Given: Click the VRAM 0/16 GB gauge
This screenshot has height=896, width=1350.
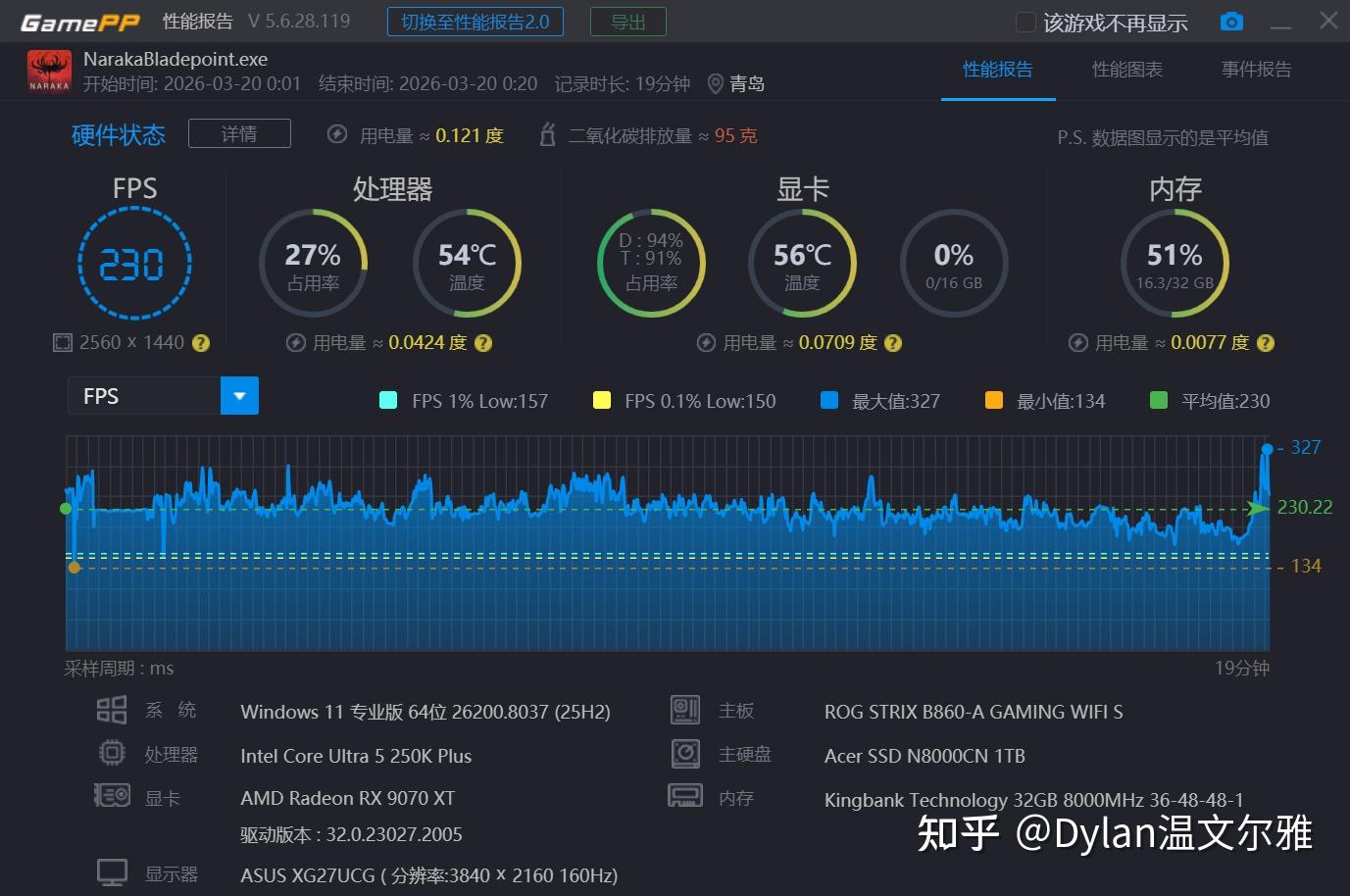Looking at the screenshot, I should (x=954, y=263).
